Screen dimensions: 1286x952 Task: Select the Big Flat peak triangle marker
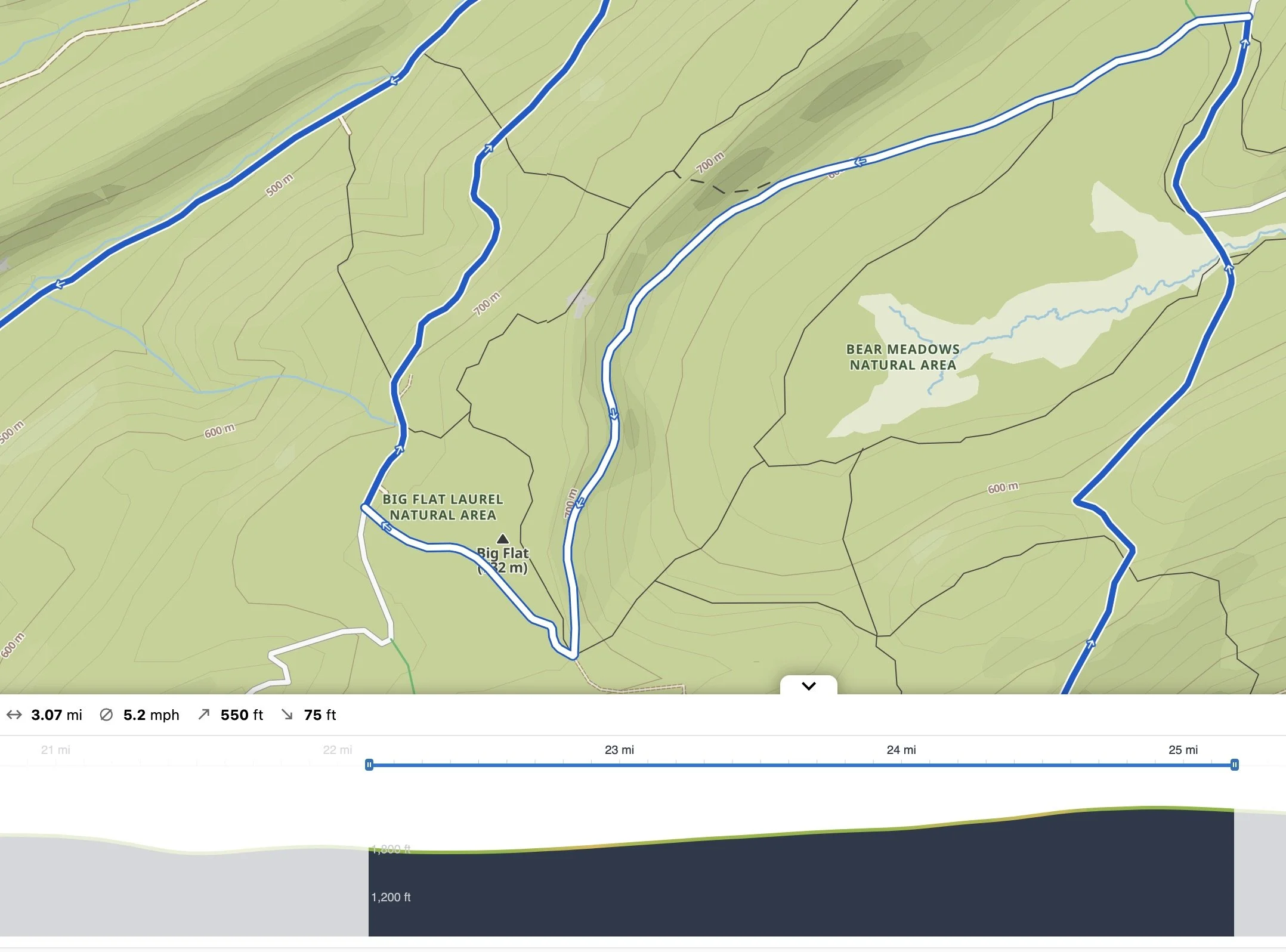coord(504,539)
